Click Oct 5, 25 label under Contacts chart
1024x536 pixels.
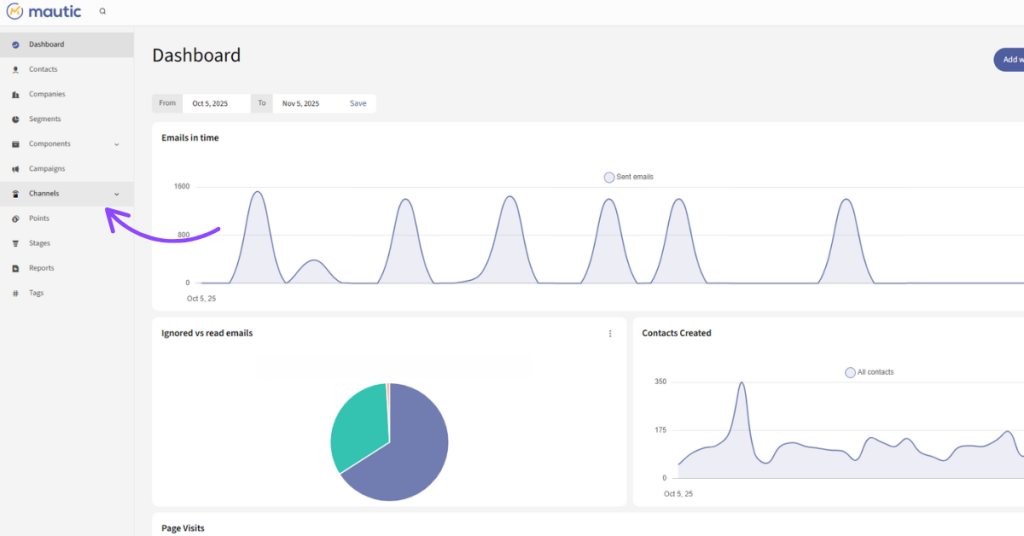click(679, 494)
